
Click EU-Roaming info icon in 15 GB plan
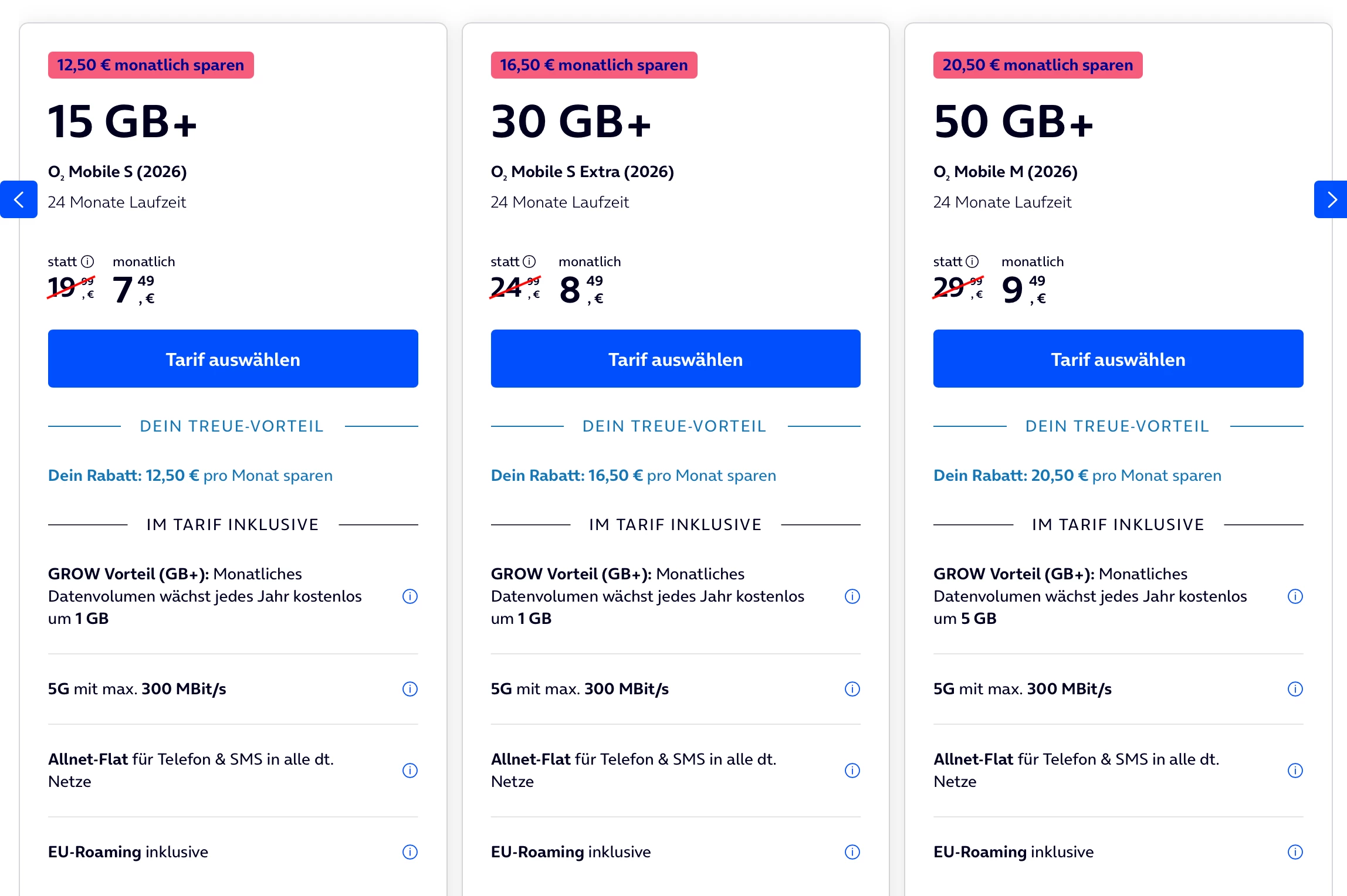click(x=410, y=852)
